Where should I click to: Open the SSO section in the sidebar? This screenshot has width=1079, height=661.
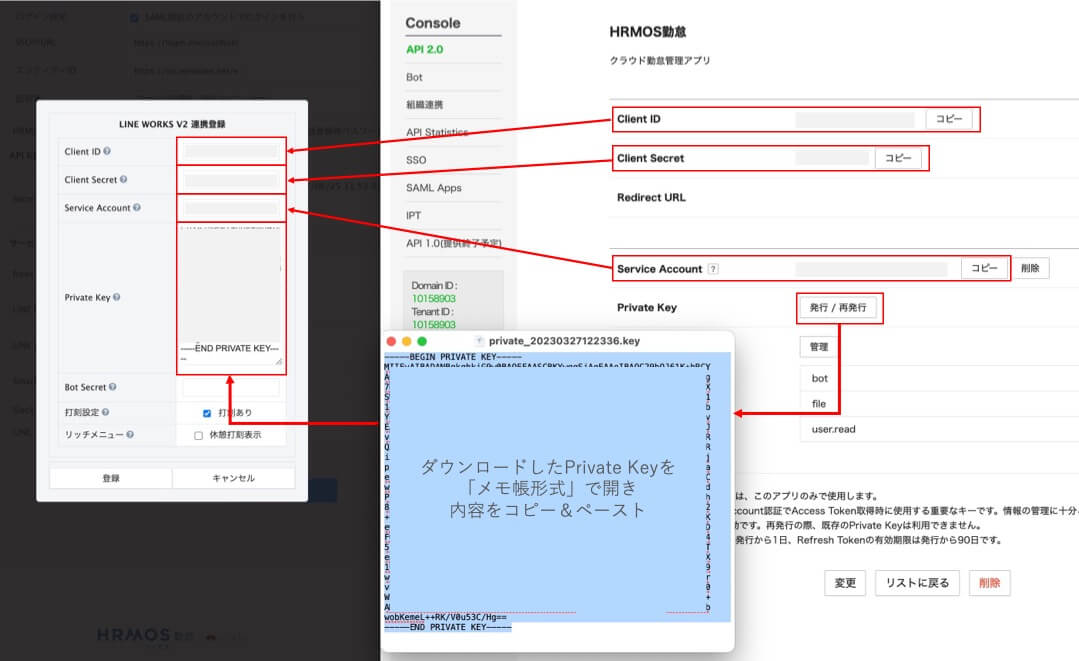(x=416, y=160)
